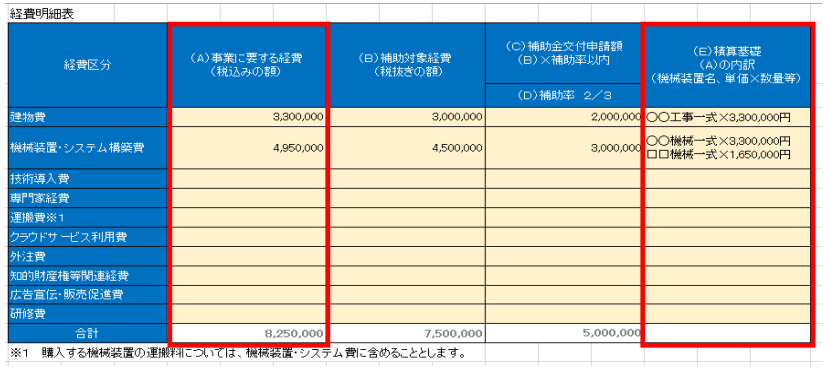828x368 pixels.
Task: Click the 合計 row label
Action: pos(88,333)
